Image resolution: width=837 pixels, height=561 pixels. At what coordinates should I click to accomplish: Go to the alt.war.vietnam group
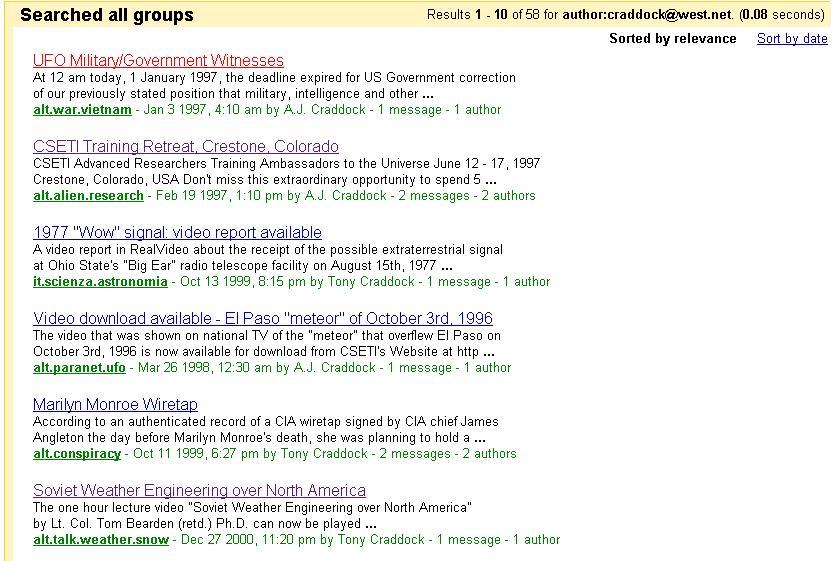tap(82, 109)
